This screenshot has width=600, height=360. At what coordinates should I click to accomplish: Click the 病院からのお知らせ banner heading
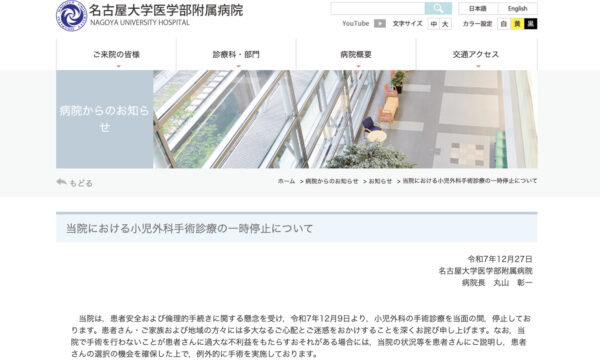pyautogui.click(x=104, y=119)
